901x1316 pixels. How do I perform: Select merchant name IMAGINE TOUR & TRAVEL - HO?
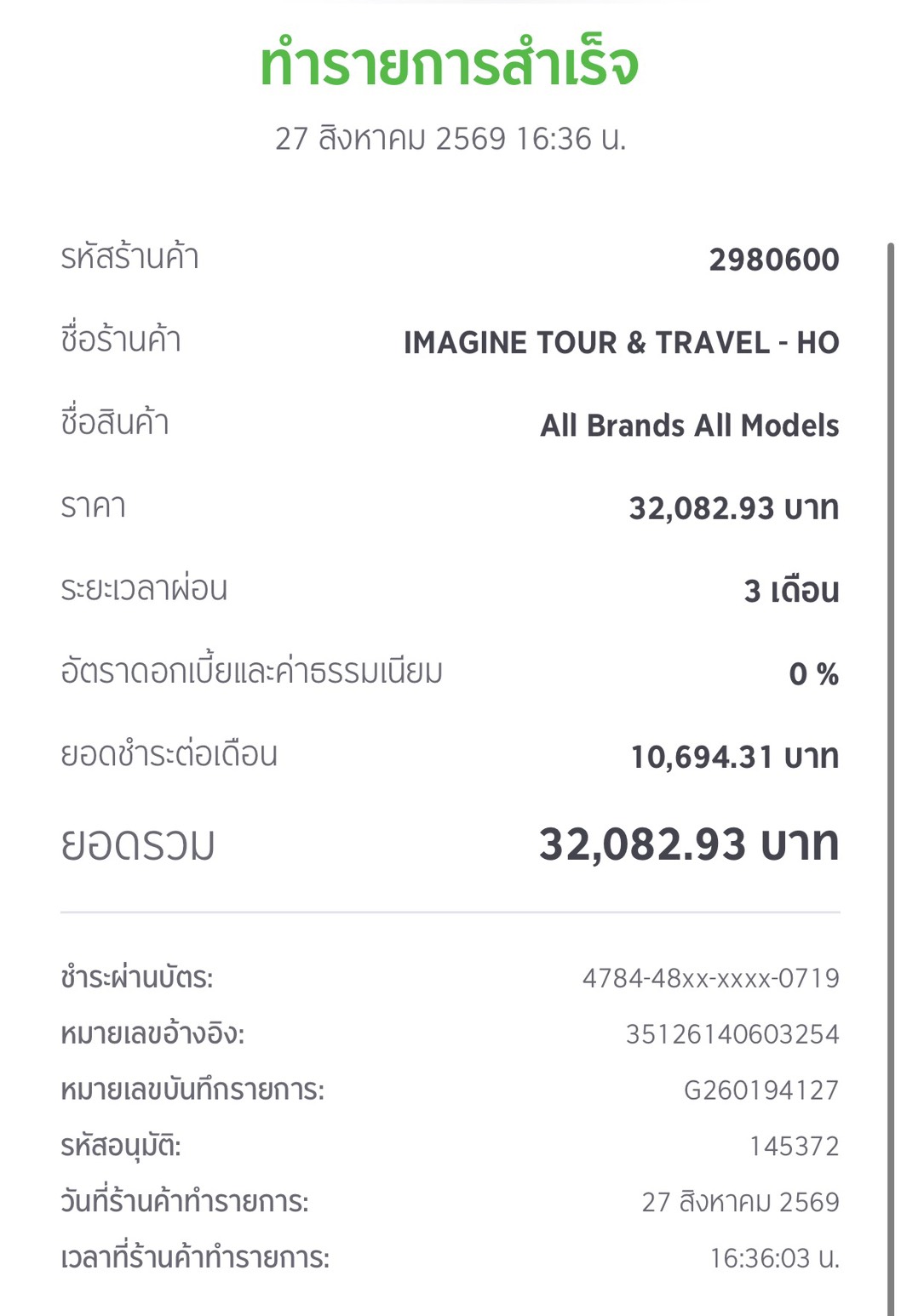coord(622,342)
